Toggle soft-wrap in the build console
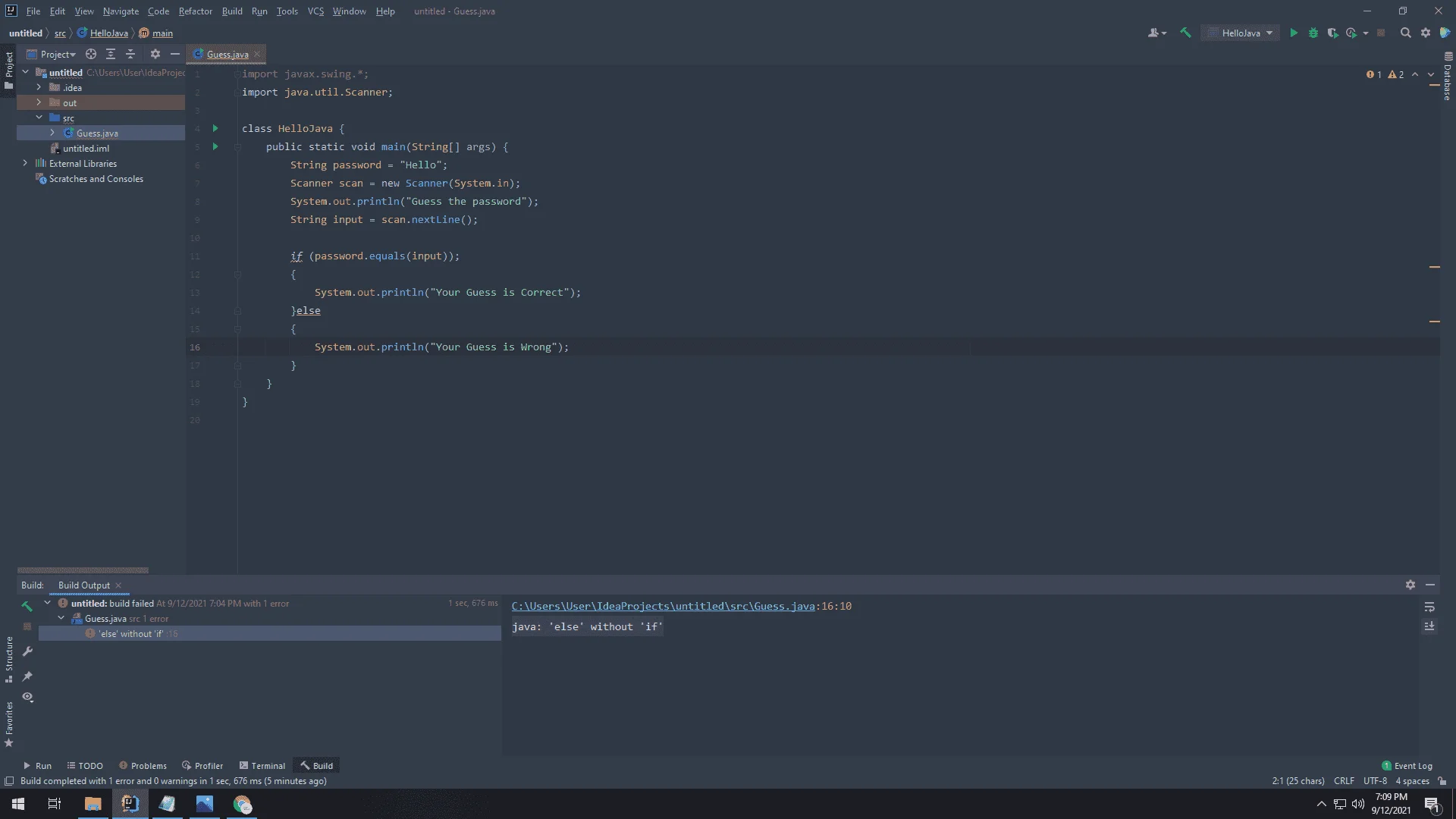The height and width of the screenshot is (819, 1456). coord(1429,607)
